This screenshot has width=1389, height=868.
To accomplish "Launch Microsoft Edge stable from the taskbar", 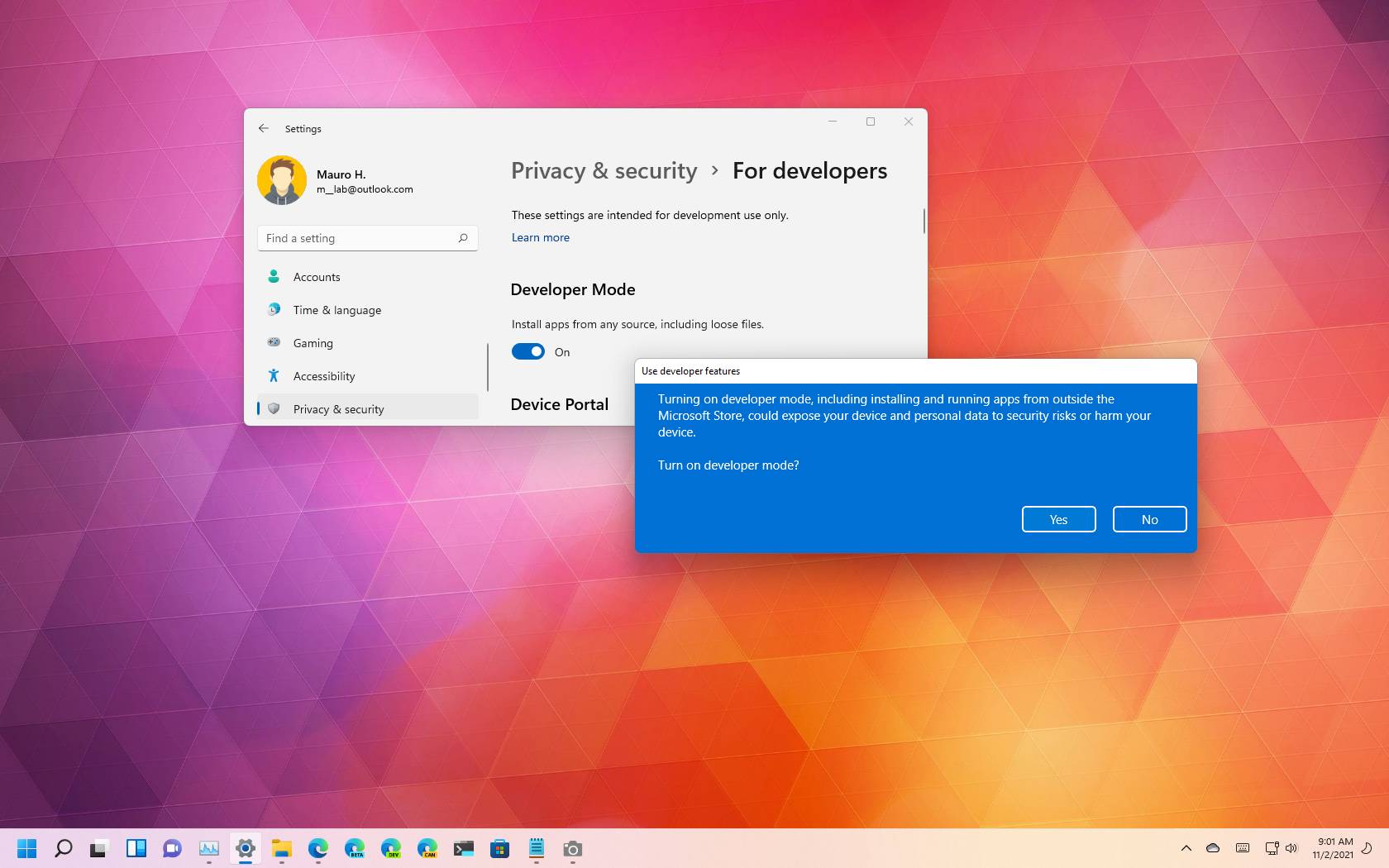I will pyautogui.click(x=318, y=848).
